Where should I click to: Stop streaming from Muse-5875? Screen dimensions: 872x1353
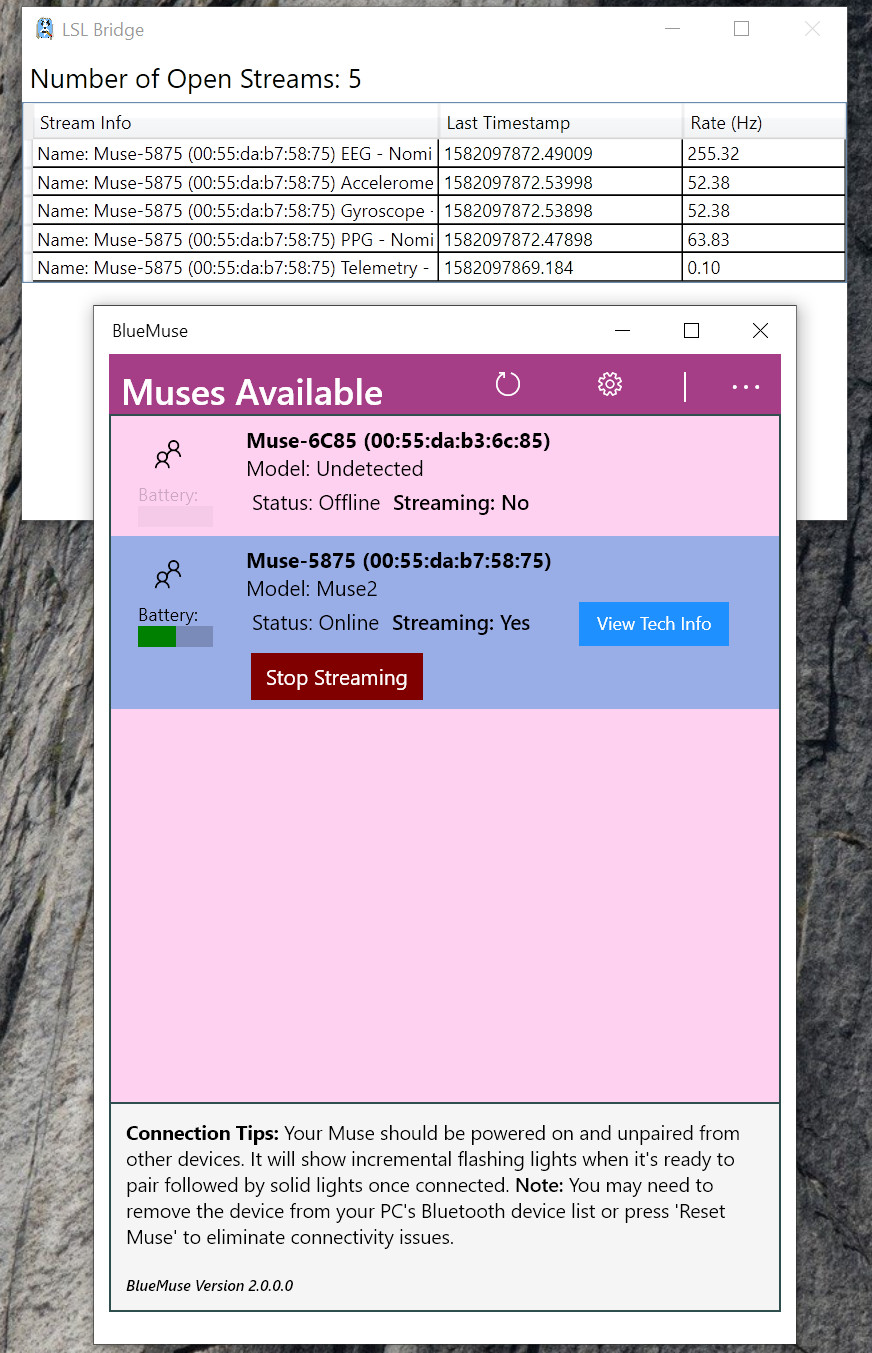coord(337,677)
